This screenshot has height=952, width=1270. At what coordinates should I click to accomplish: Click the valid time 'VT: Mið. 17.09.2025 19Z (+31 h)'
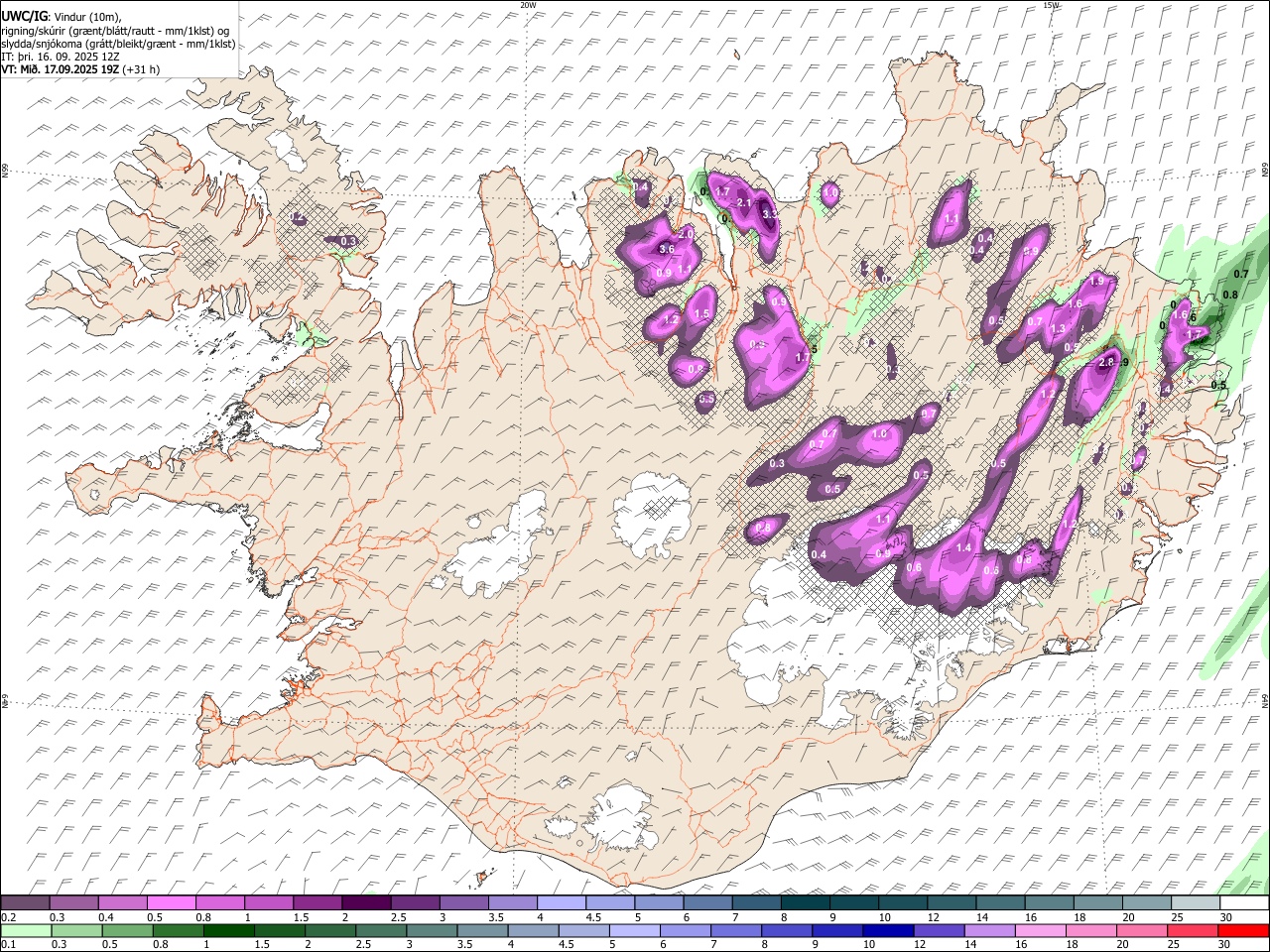click(80, 69)
